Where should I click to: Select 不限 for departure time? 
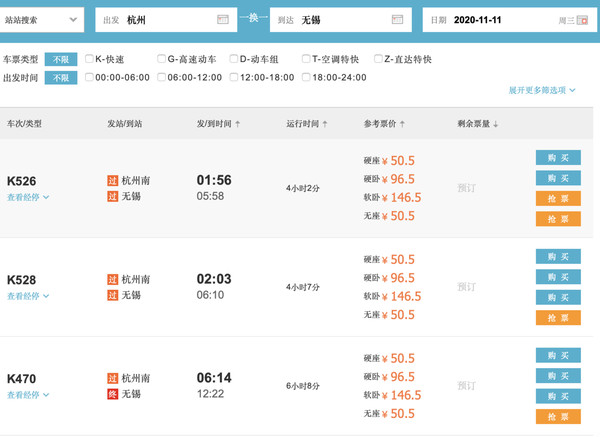point(61,78)
